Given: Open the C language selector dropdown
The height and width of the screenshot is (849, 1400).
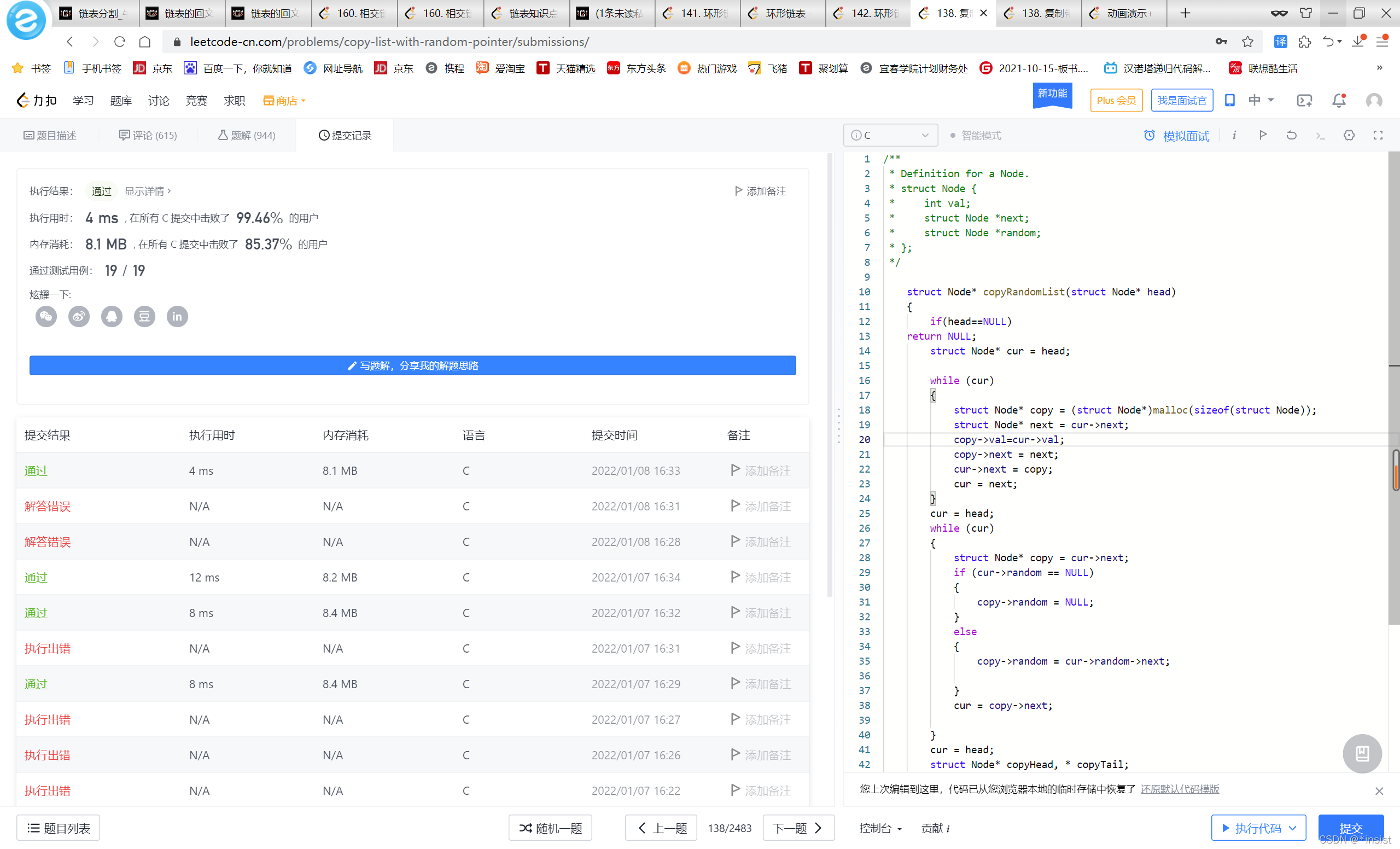Looking at the screenshot, I should (890, 135).
